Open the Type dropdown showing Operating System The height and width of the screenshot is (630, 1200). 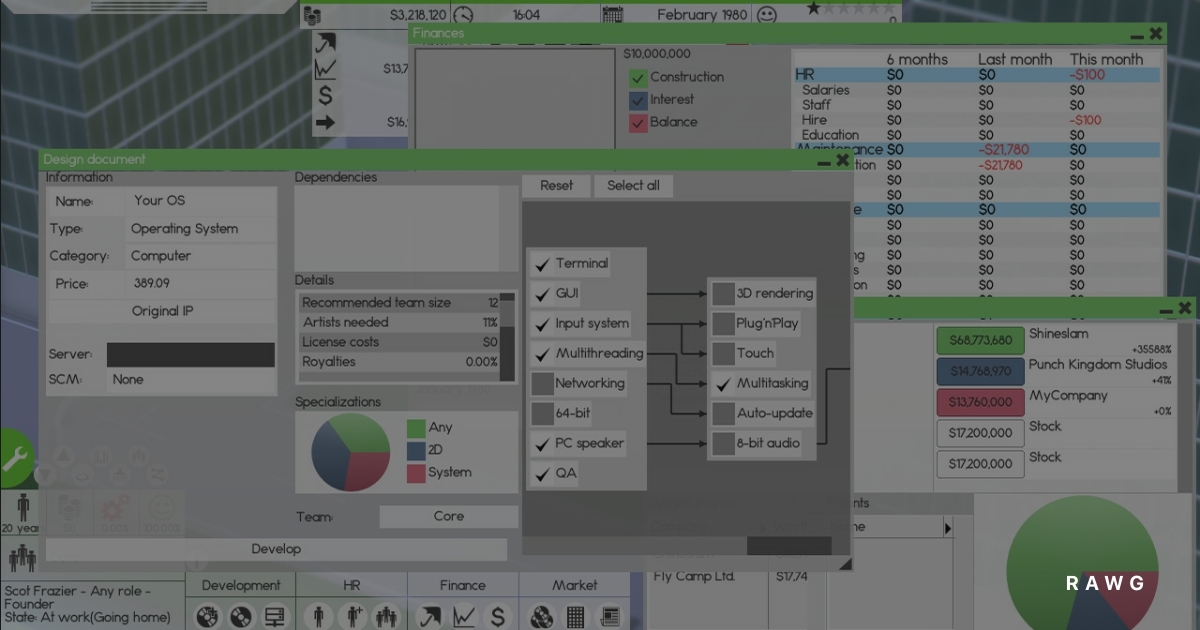point(200,229)
